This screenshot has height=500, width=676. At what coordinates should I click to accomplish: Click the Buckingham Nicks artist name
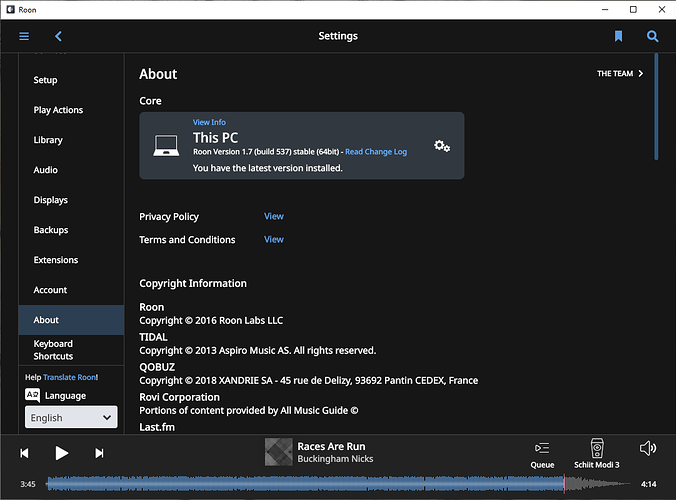point(335,459)
